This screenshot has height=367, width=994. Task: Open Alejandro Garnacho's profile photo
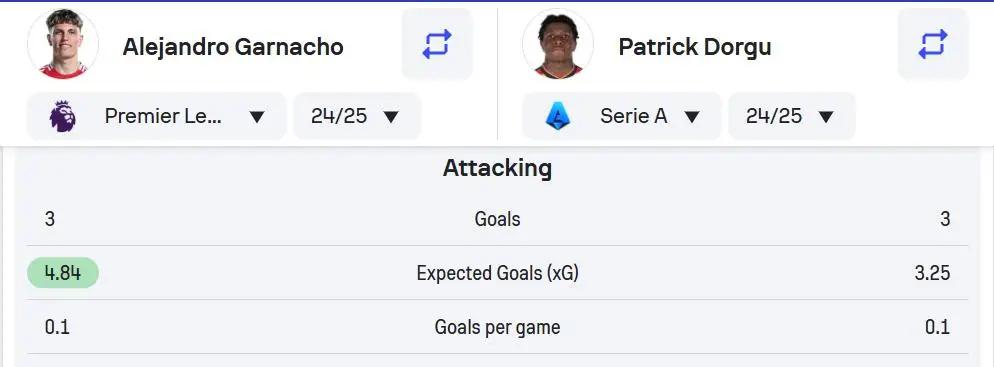coord(63,44)
